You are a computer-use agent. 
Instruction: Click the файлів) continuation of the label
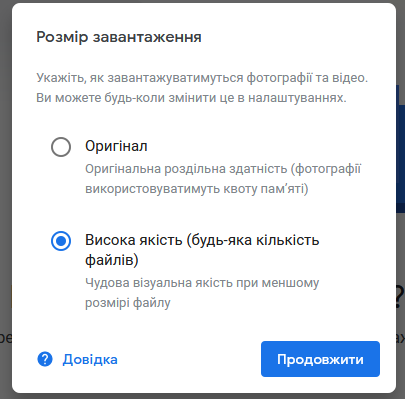pos(112,260)
